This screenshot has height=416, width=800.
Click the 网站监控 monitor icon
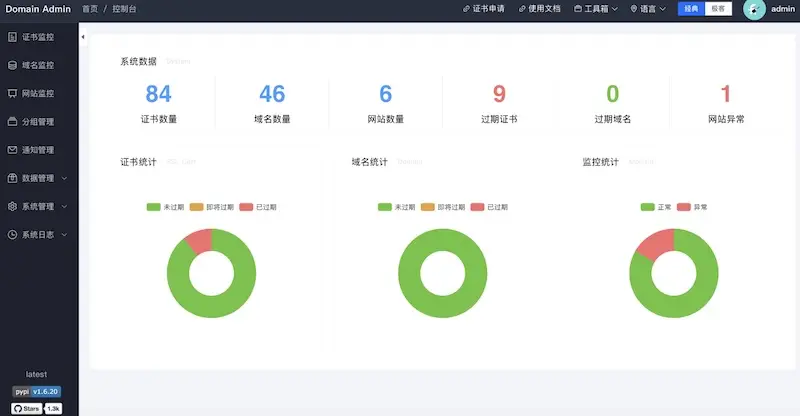click(12, 93)
